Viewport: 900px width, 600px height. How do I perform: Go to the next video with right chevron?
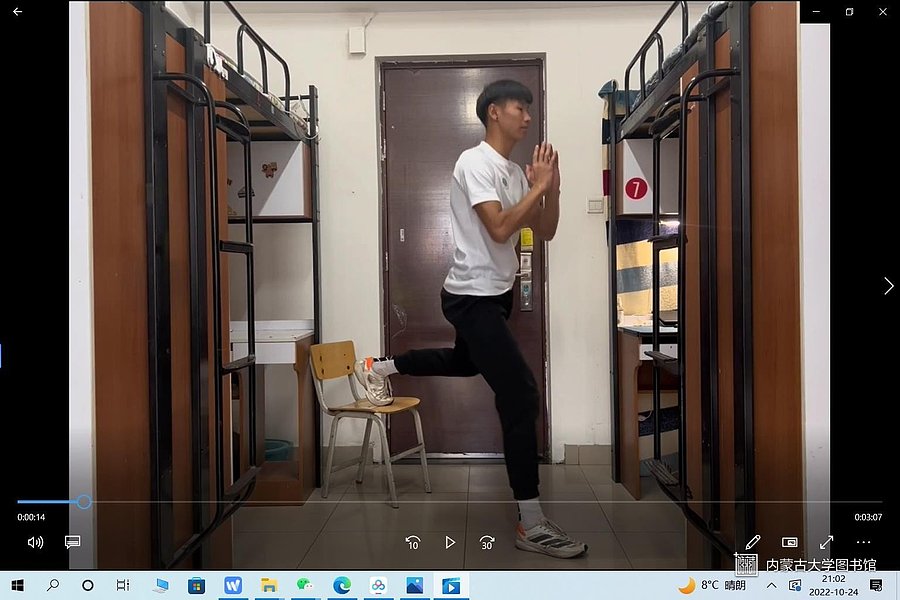pyautogui.click(x=889, y=286)
